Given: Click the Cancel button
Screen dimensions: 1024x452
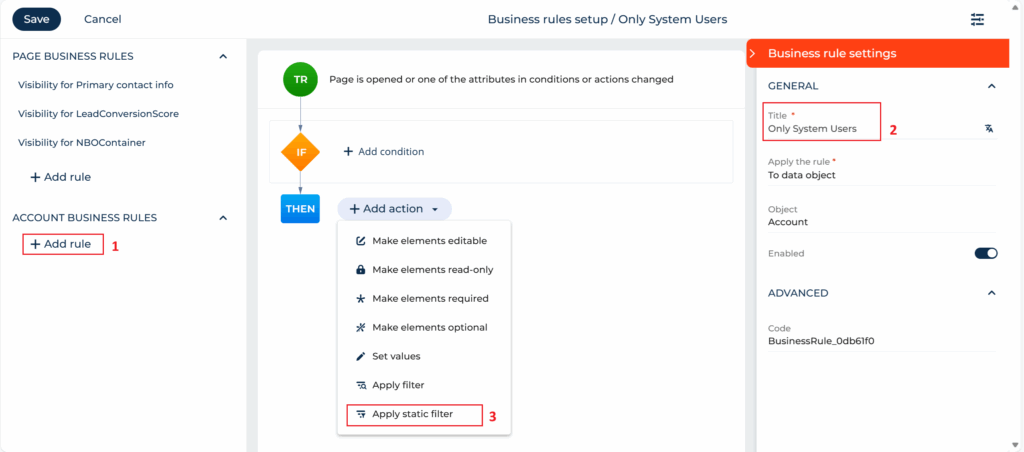Looking at the screenshot, I should [x=102, y=19].
